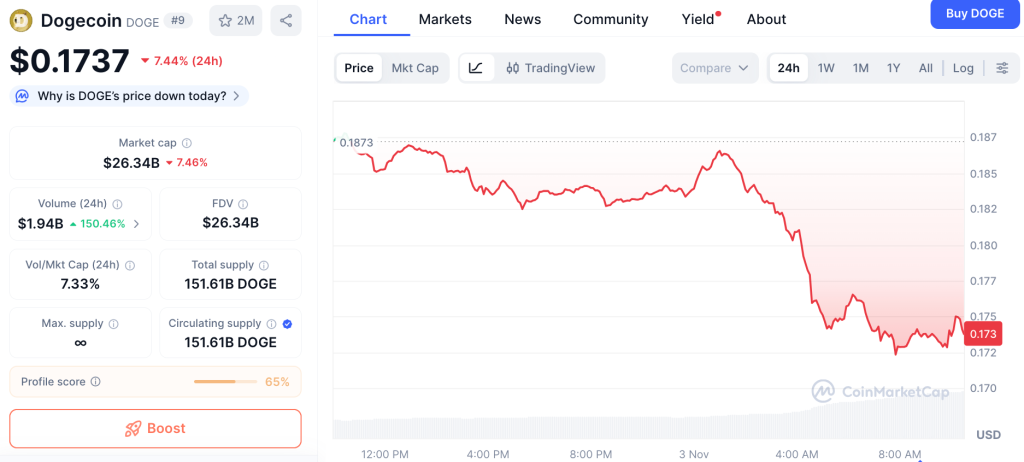Expand Why is DOGE's price down today
The image size is (1024, 462).
129,96
